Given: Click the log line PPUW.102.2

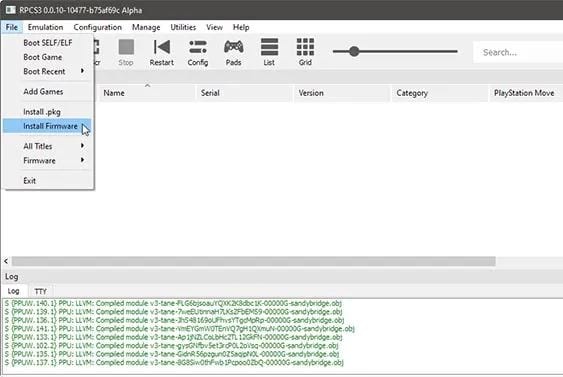Looking at the screenshot, I should pyautogui.click(x=171, y=346).
